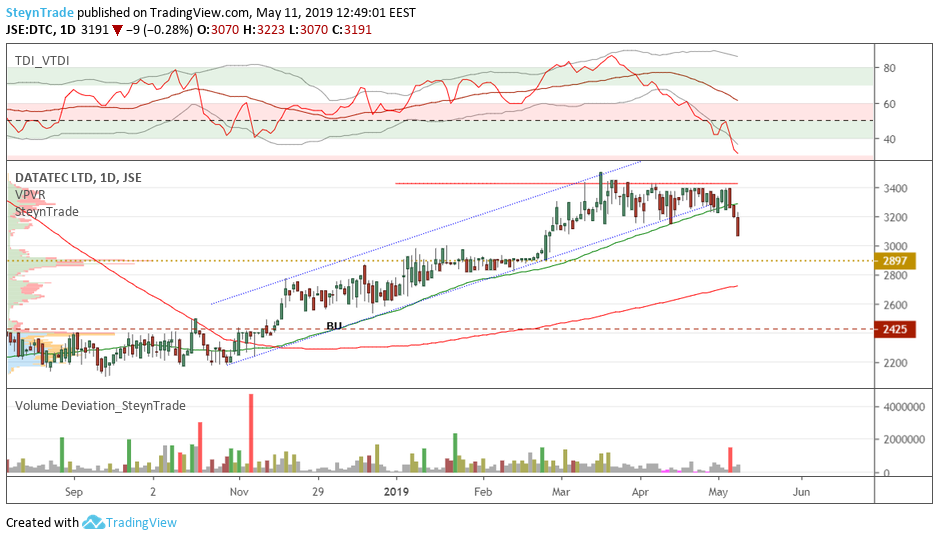The width and height of the screenshot is (939, 540).
Task: Click the Nov label on time axis
Action: (x=239, y=492)
